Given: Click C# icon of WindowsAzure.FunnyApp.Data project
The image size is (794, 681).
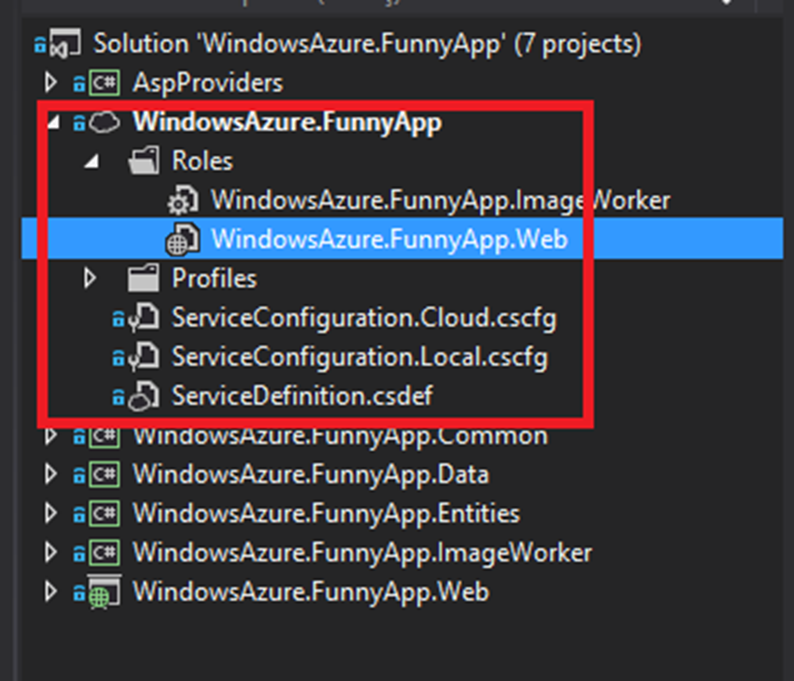Looking at the screenshot, I should pyautogui.click(x=105, y=474).
